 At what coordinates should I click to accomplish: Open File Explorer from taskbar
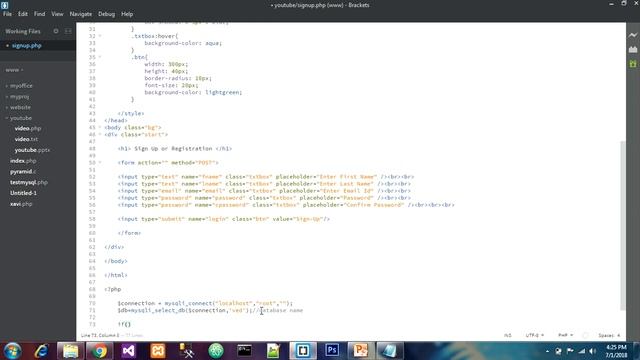(x=70, y=351)
